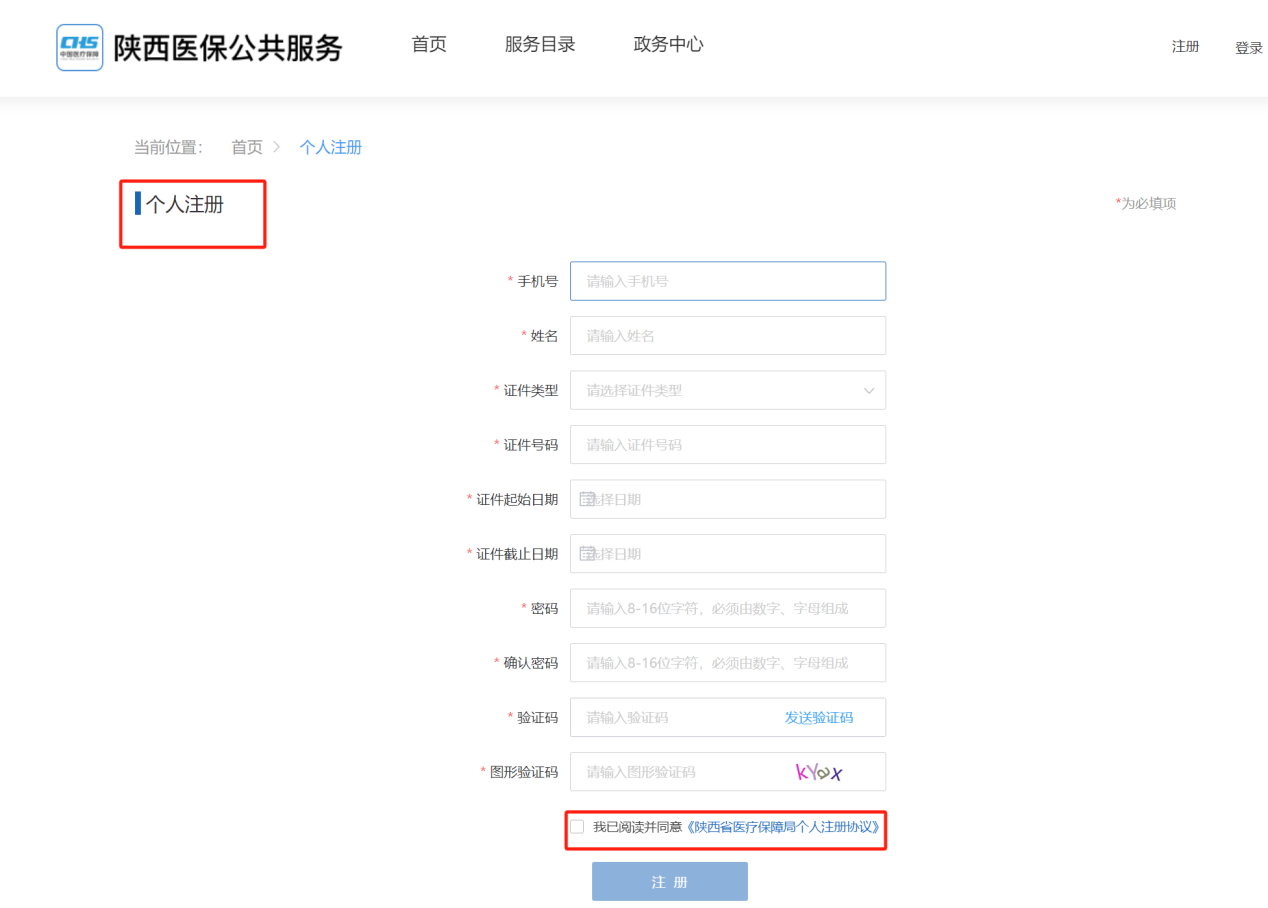The height and width of the screenshot is (908, 1268).
Task: Focus the 手机号 input field
Action: [727, 282]
